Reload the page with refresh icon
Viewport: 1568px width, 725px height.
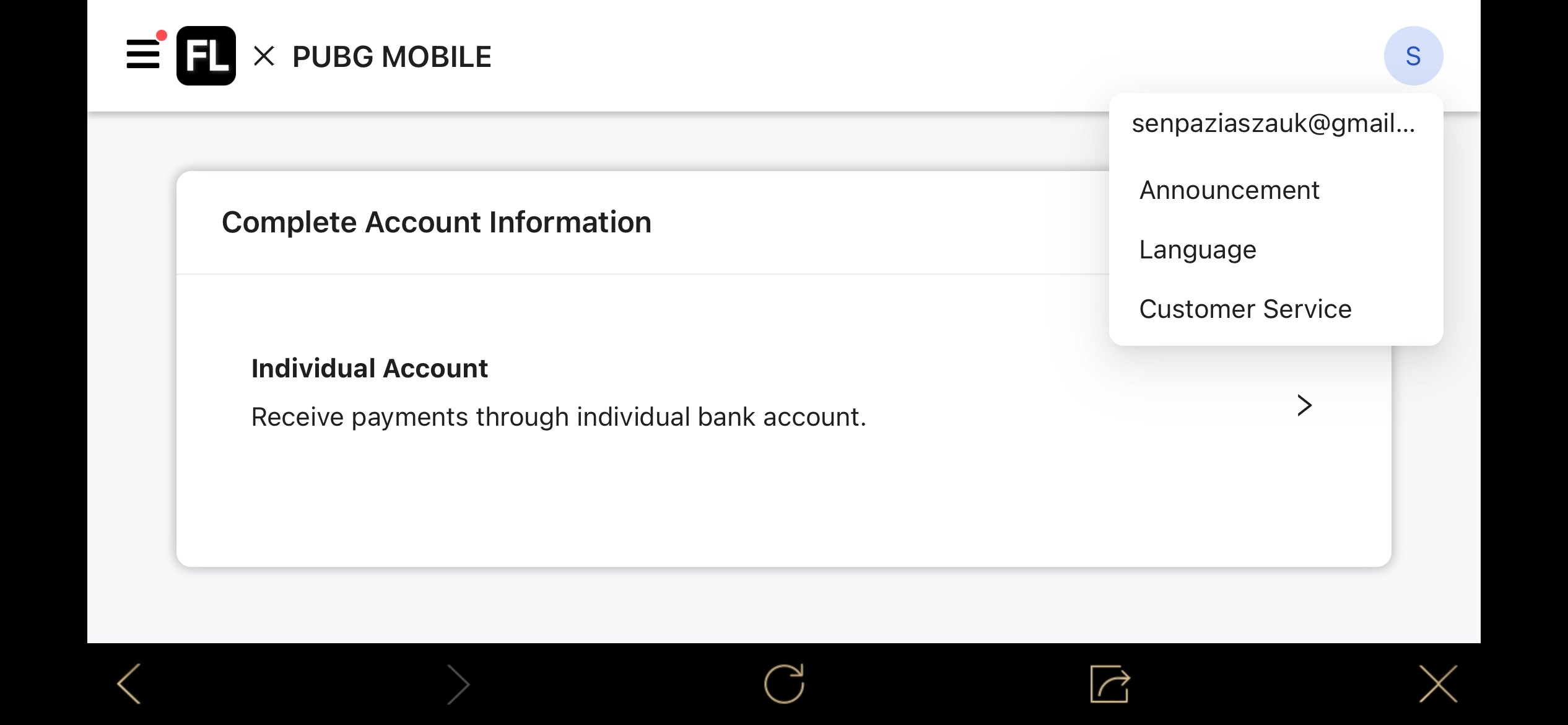click(784, 684)
